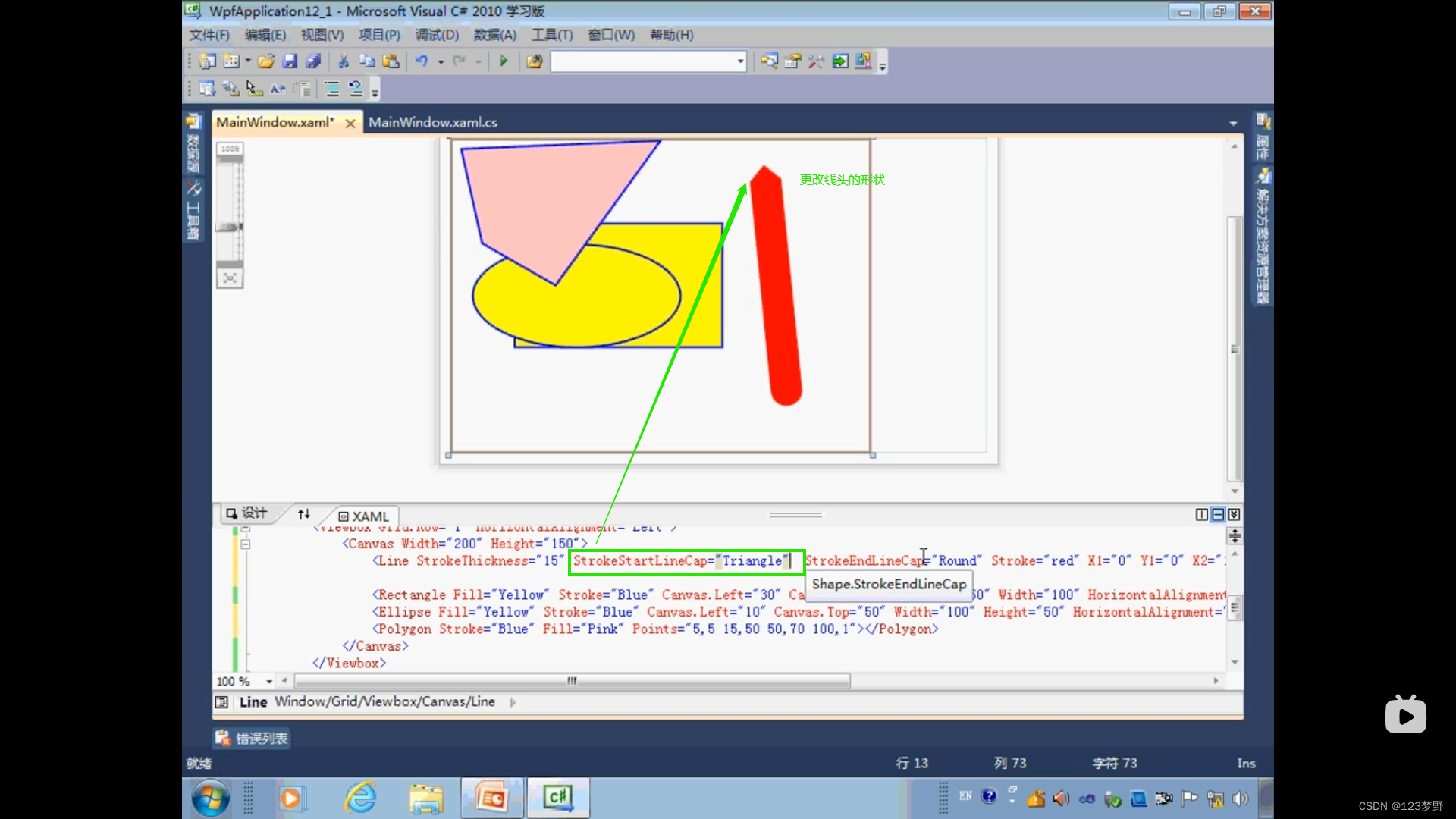The width and height of the screenshot is (1456, 819).
Task: Open the PowerPoint taskbar button
Action: pyautogui.click(x=491, y=798)
